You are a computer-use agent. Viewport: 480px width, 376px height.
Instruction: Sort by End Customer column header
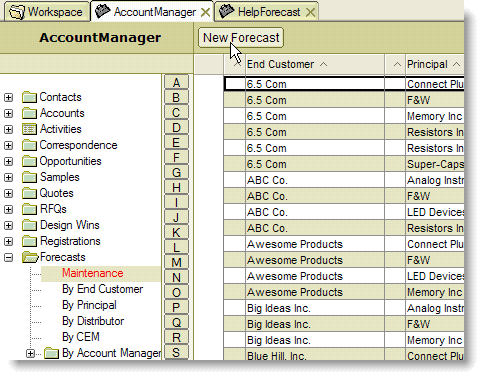pyautogui.click(x=280, y=64)
